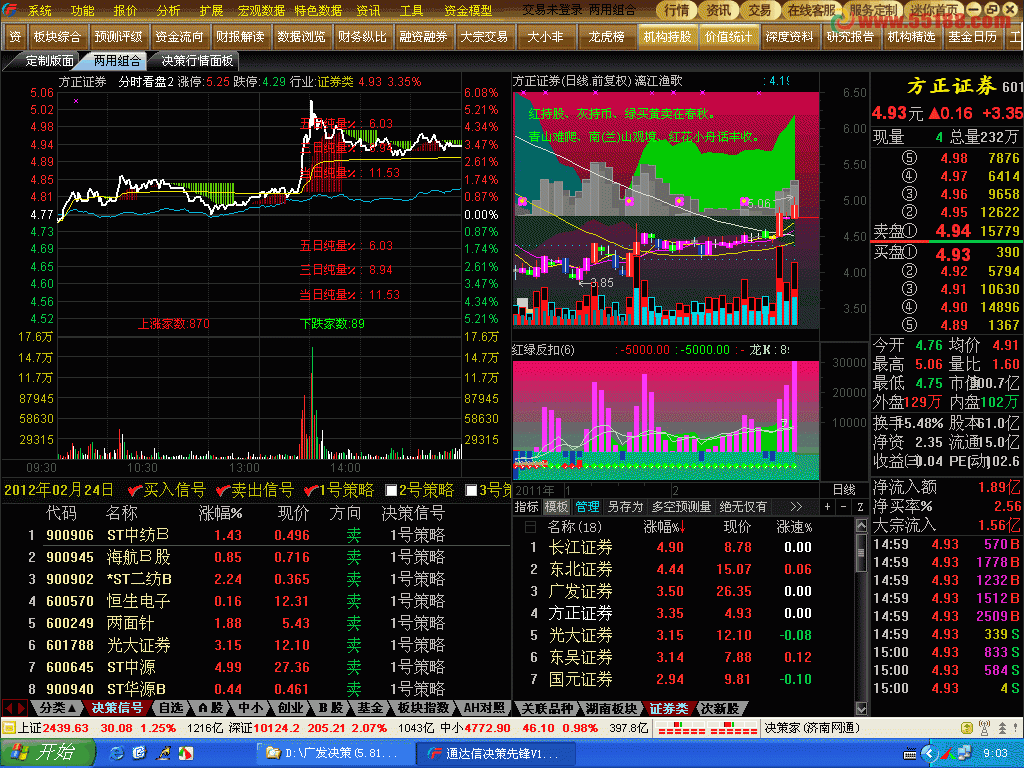
Task: Click the 日线 period selector
Action: coord(844,490)
